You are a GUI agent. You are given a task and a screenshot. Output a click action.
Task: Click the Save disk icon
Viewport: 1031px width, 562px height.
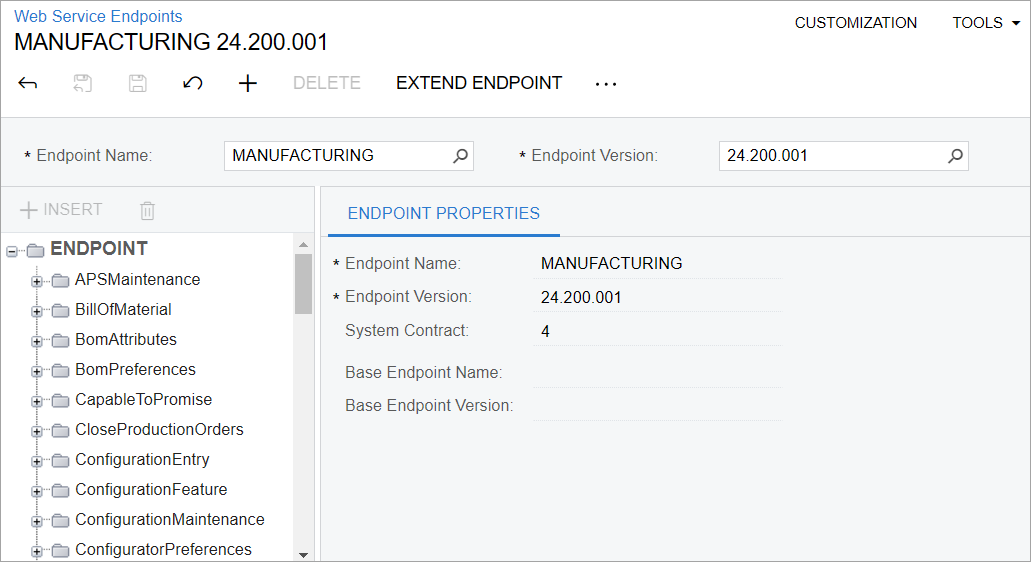point(138,84)
